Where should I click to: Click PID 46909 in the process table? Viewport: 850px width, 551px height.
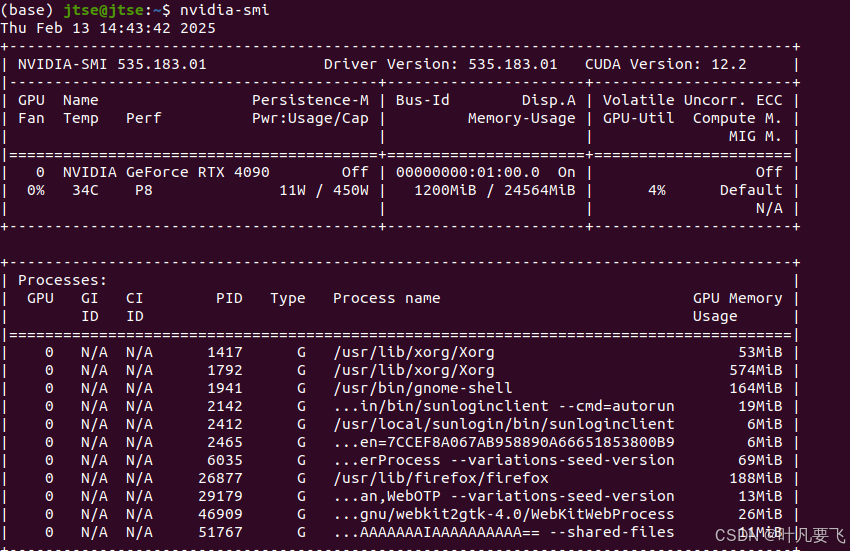tap(220, 514)
